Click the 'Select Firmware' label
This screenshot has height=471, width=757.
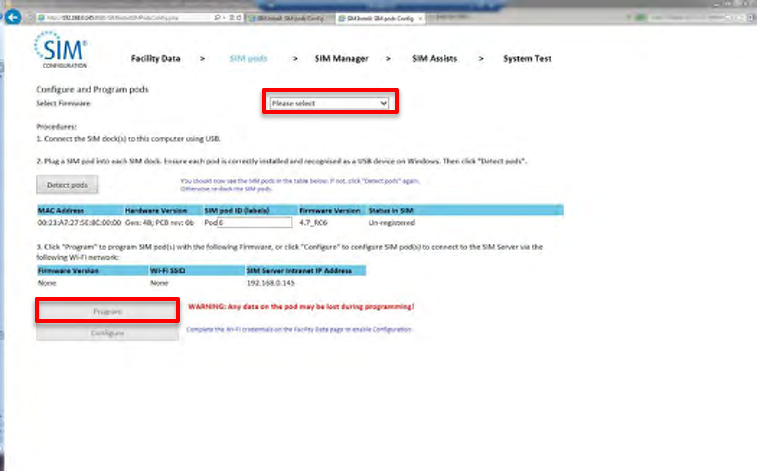[63, 103]
